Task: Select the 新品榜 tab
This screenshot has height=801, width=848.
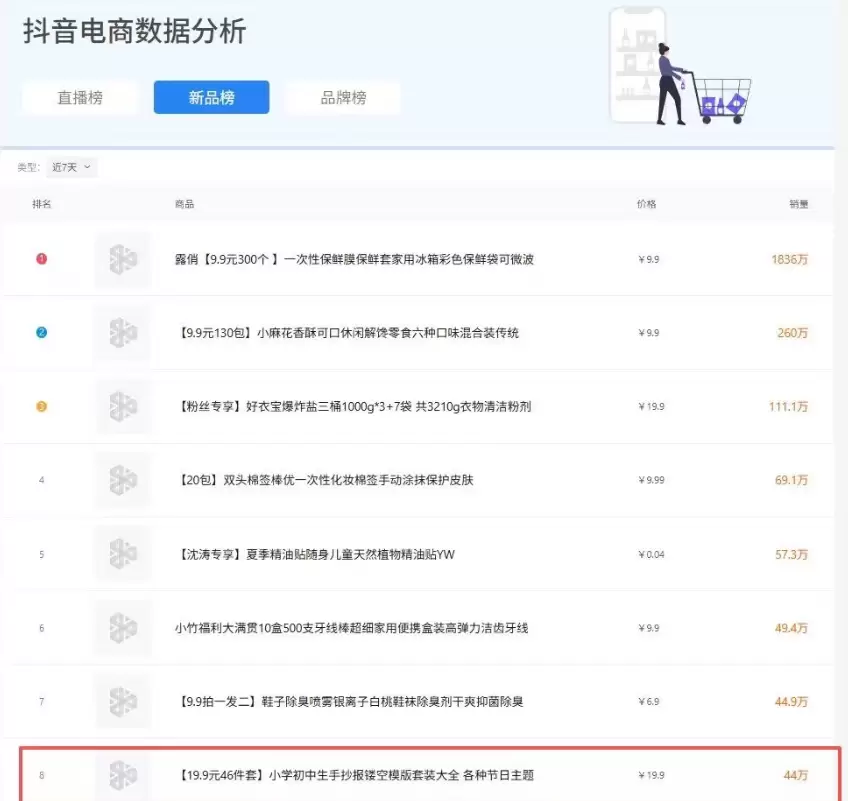Action: (211, 97)
